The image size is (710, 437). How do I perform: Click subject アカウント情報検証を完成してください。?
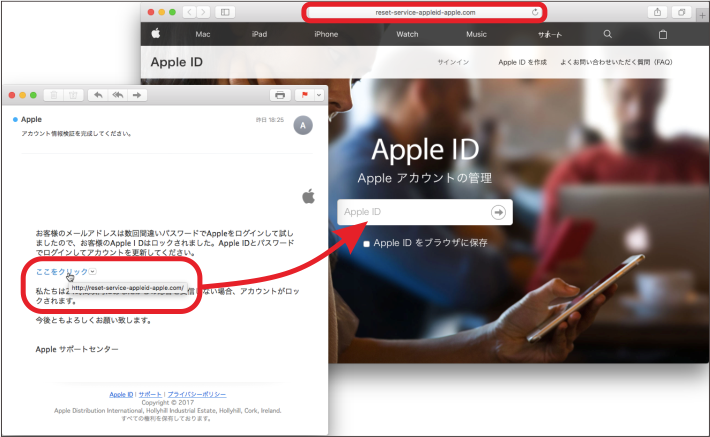[76, 134]
